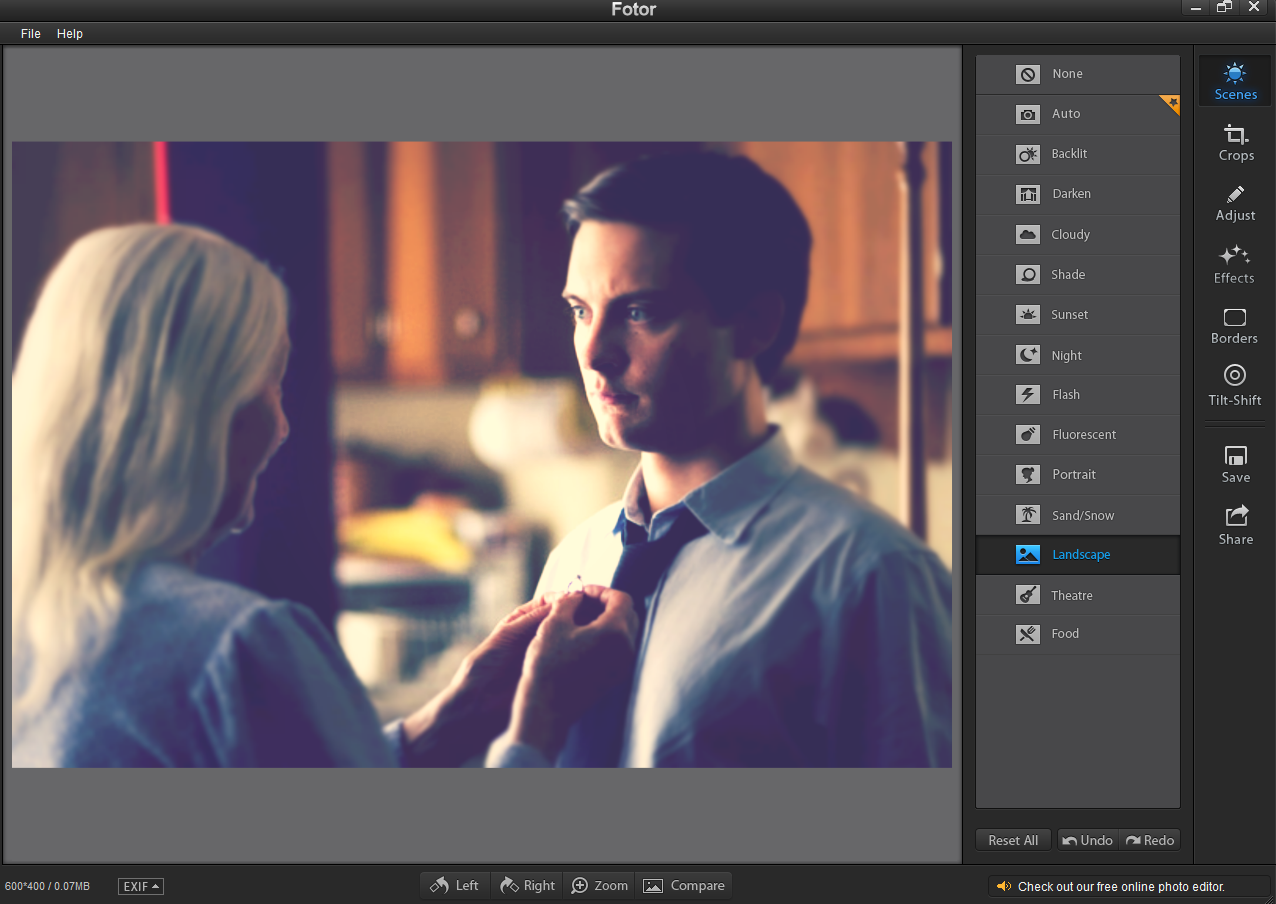Apply the Theatre scene preset
This screenshot has width=1276, height=904.
pyautogui.click(x=1077, y=594)
